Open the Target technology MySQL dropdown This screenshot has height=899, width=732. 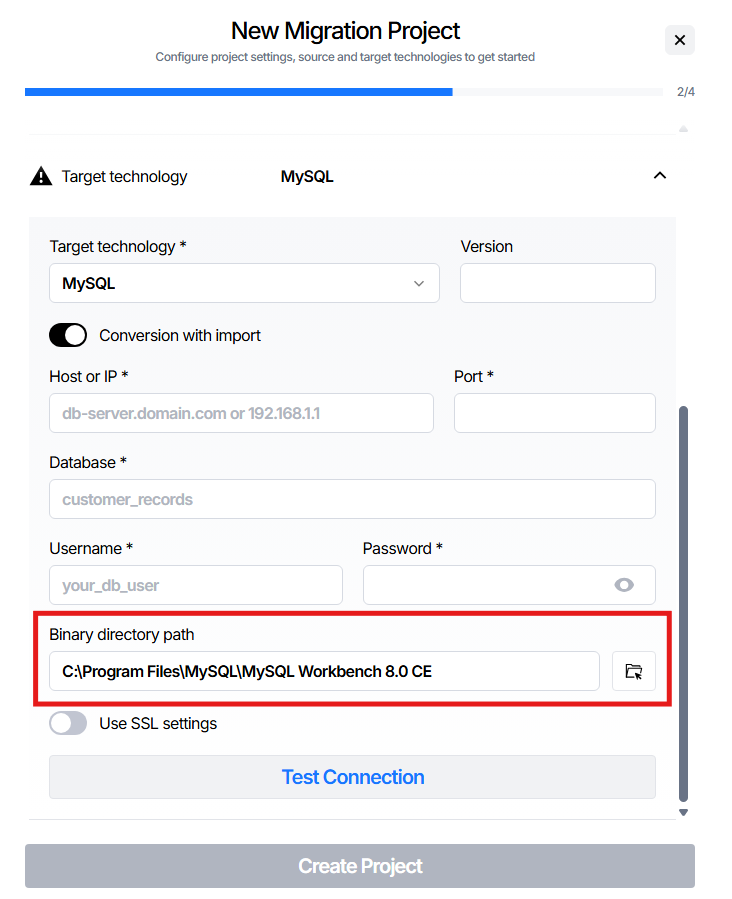244,283
